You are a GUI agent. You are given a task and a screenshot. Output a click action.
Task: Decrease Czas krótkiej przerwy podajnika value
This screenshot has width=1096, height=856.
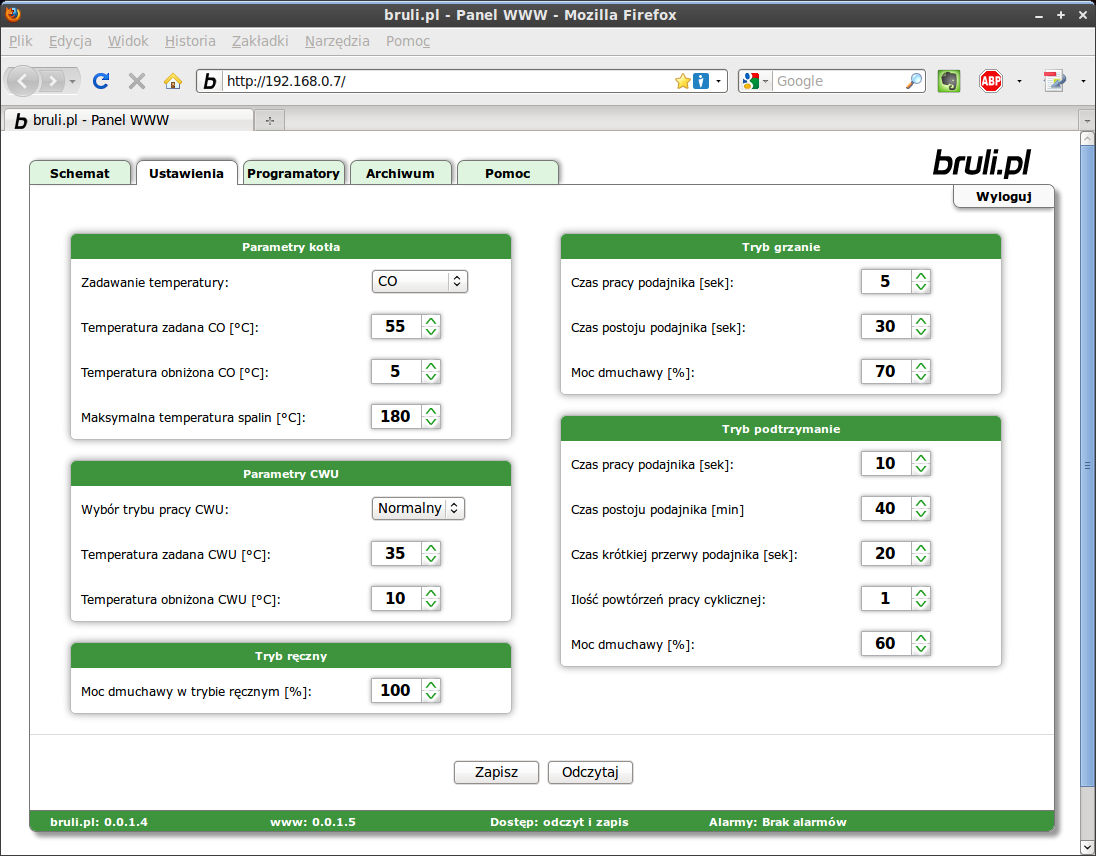point(921,560)
